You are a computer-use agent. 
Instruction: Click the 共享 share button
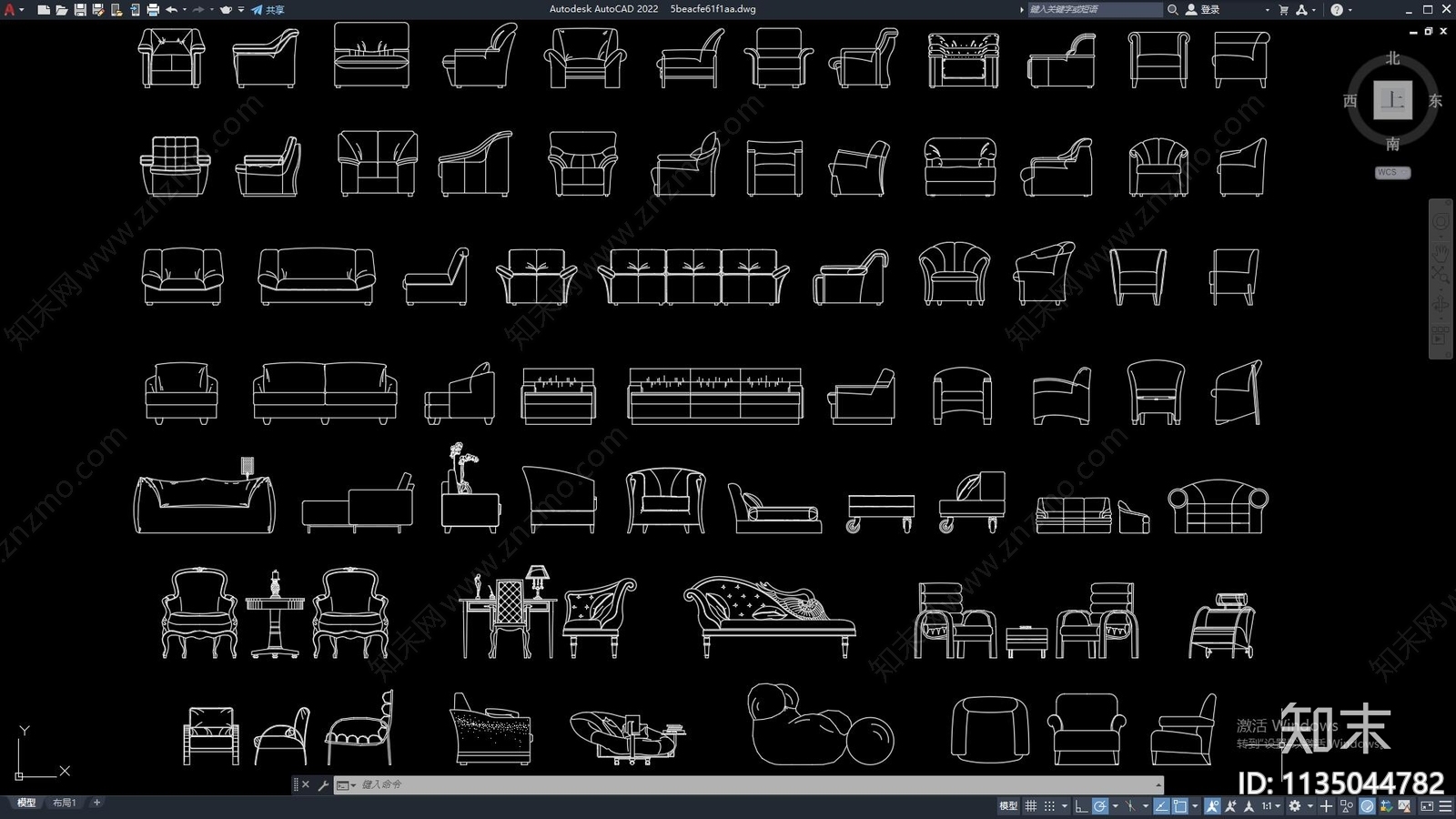pos(268,10)
